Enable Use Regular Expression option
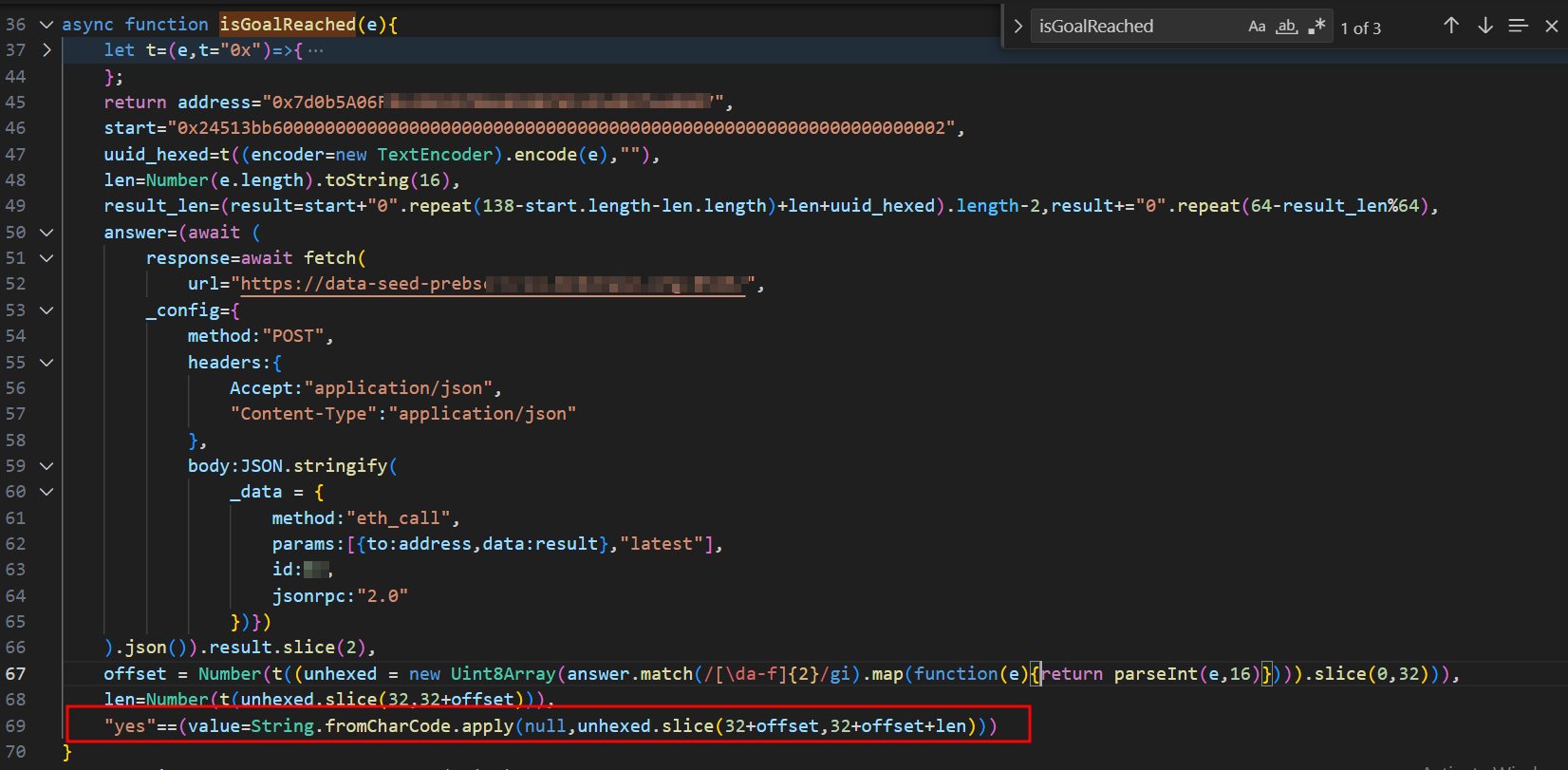 coord(1316,27)
